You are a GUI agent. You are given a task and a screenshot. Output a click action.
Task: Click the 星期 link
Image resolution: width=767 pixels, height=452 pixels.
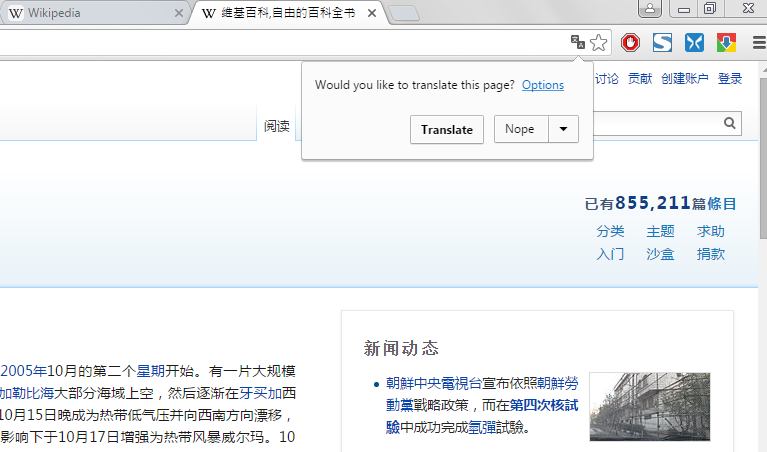coord(150,371)
